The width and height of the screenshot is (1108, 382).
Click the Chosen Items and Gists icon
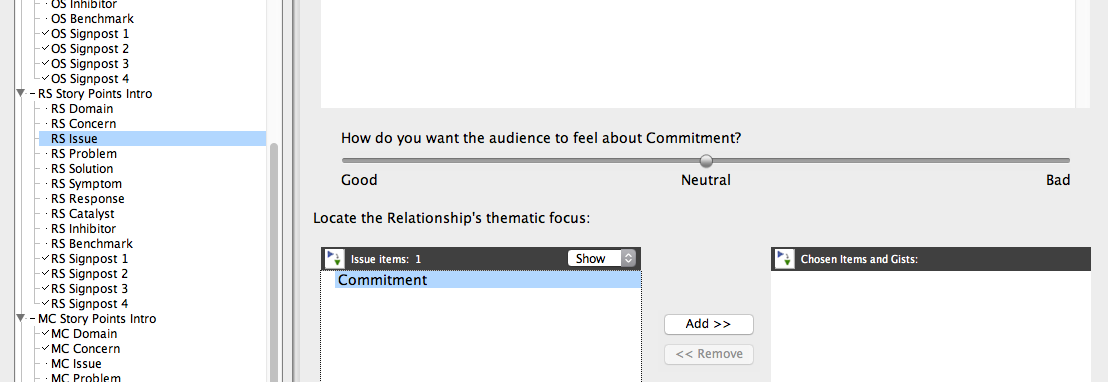click(x=784, y=258)
